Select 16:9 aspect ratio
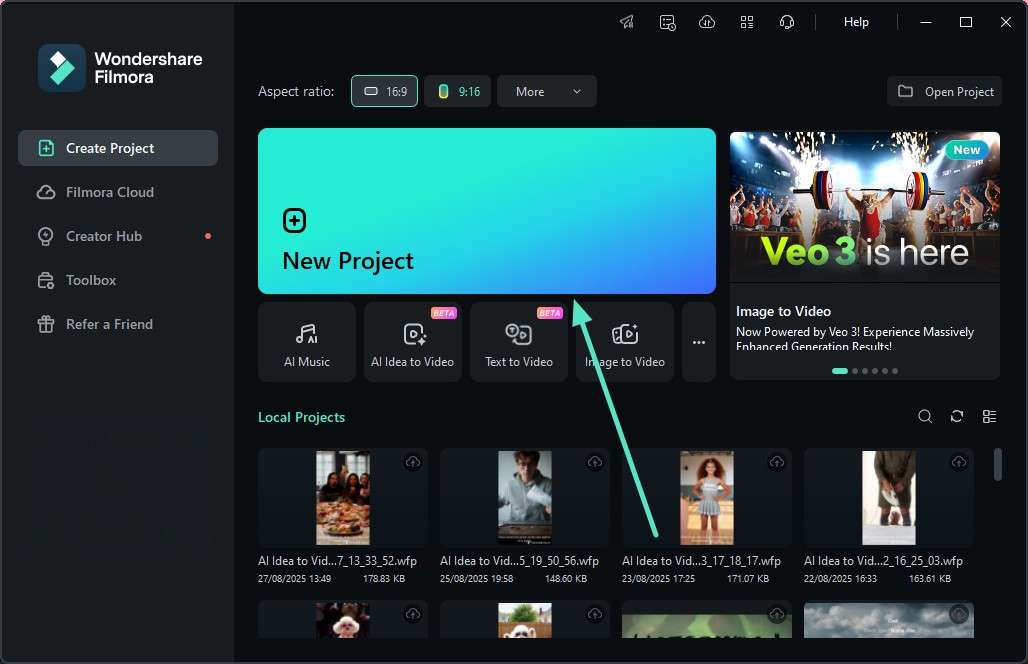 click(x=385, y=91)
